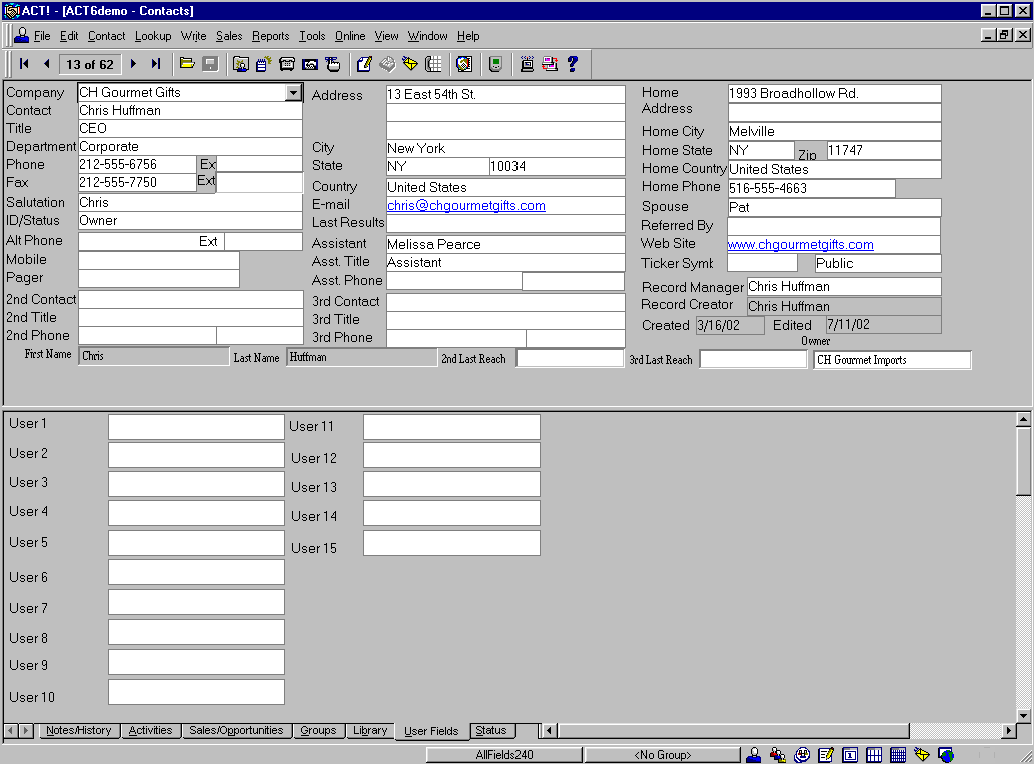Image resolution: width=1034 pixels, height=764 pixels.
Task: Click the computer synchronize toolbar icon
Action: [527, 64]
